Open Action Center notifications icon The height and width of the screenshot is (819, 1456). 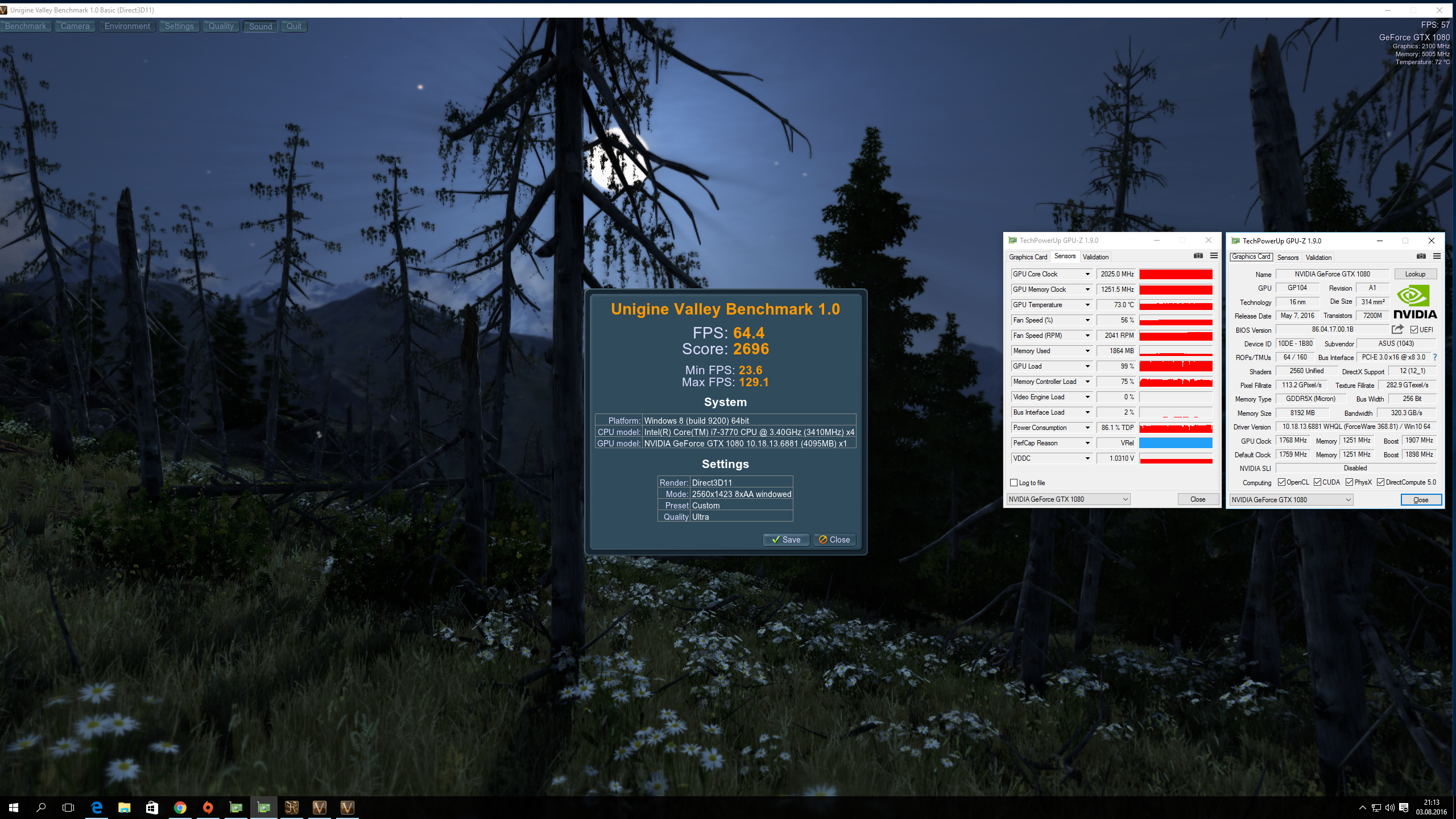1404,808
